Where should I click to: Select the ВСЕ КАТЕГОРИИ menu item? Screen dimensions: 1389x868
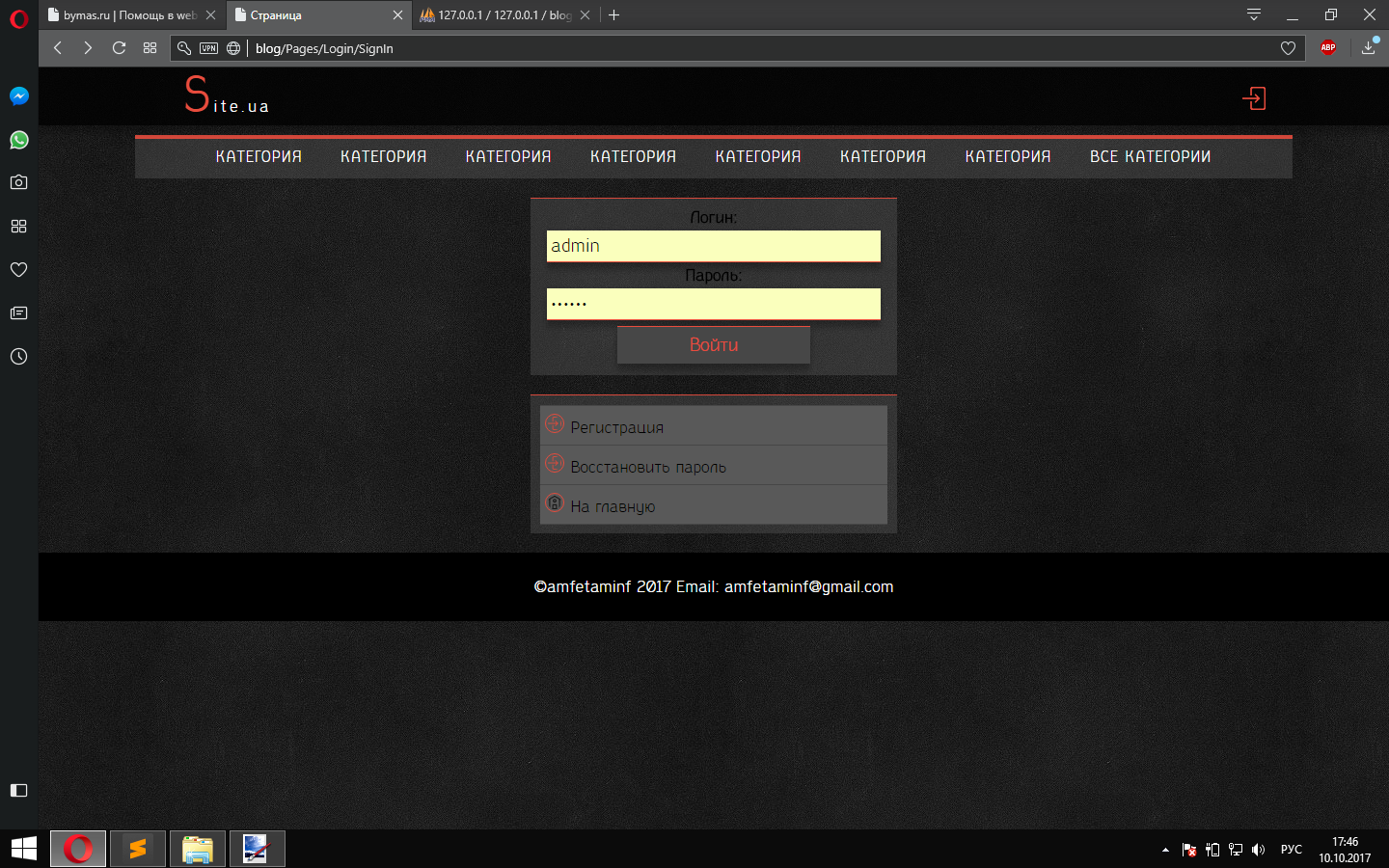(1150, 156)
